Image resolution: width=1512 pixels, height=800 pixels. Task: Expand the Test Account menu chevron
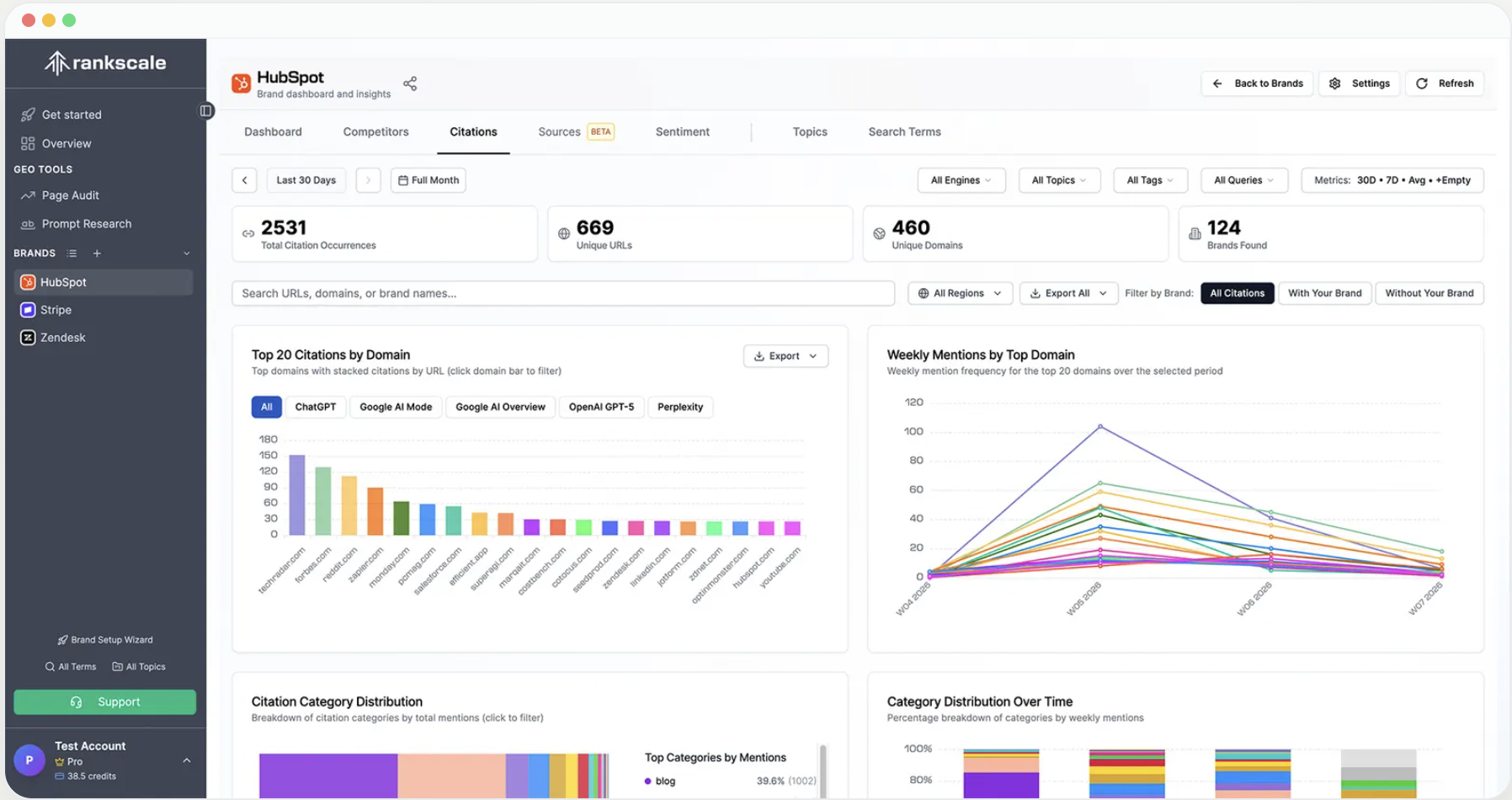pyautogui.click(x=187, y=760)
